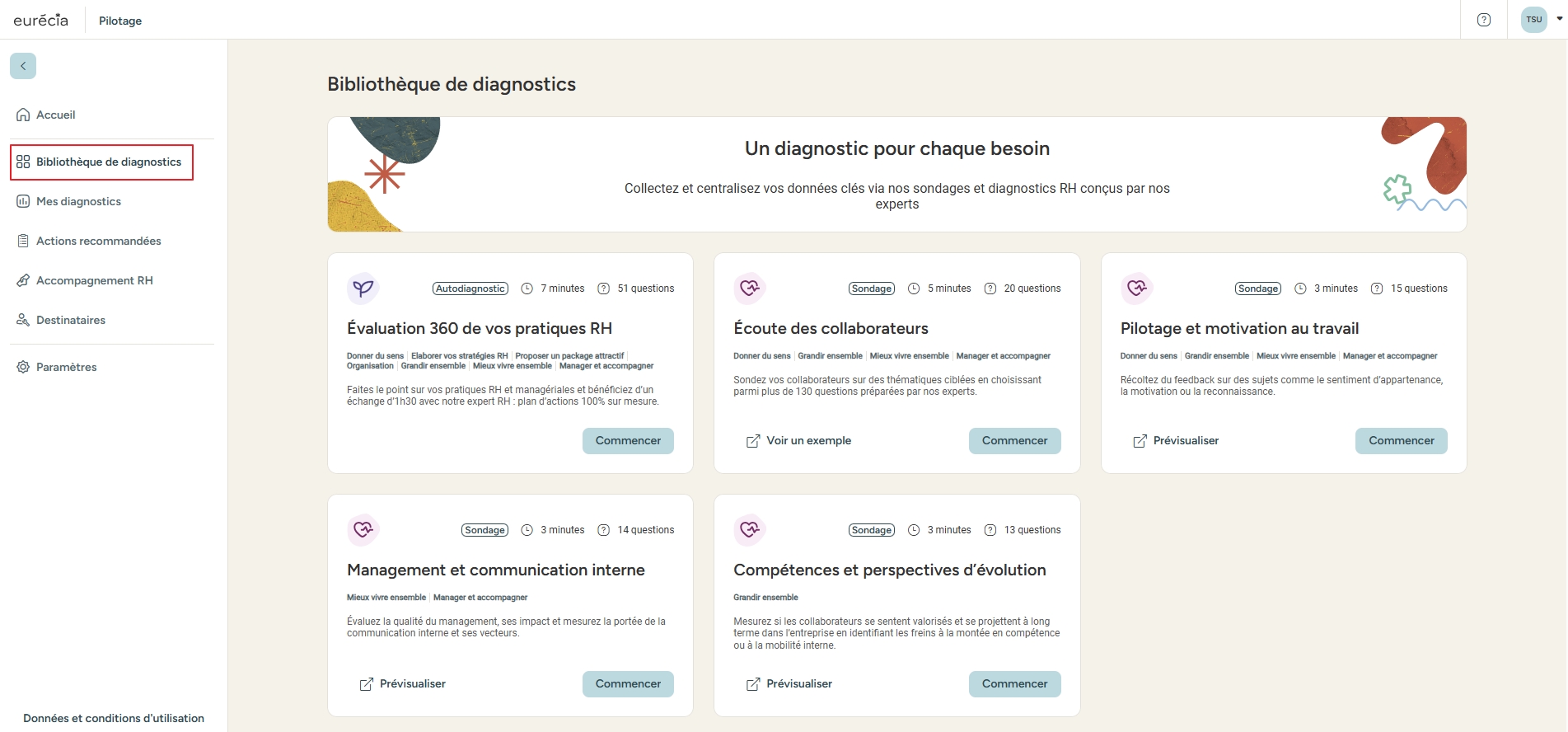Click the Destinataires people icon
This screenshot has height=732, width=1568.
pyautogui.click(x=23, y=320)
